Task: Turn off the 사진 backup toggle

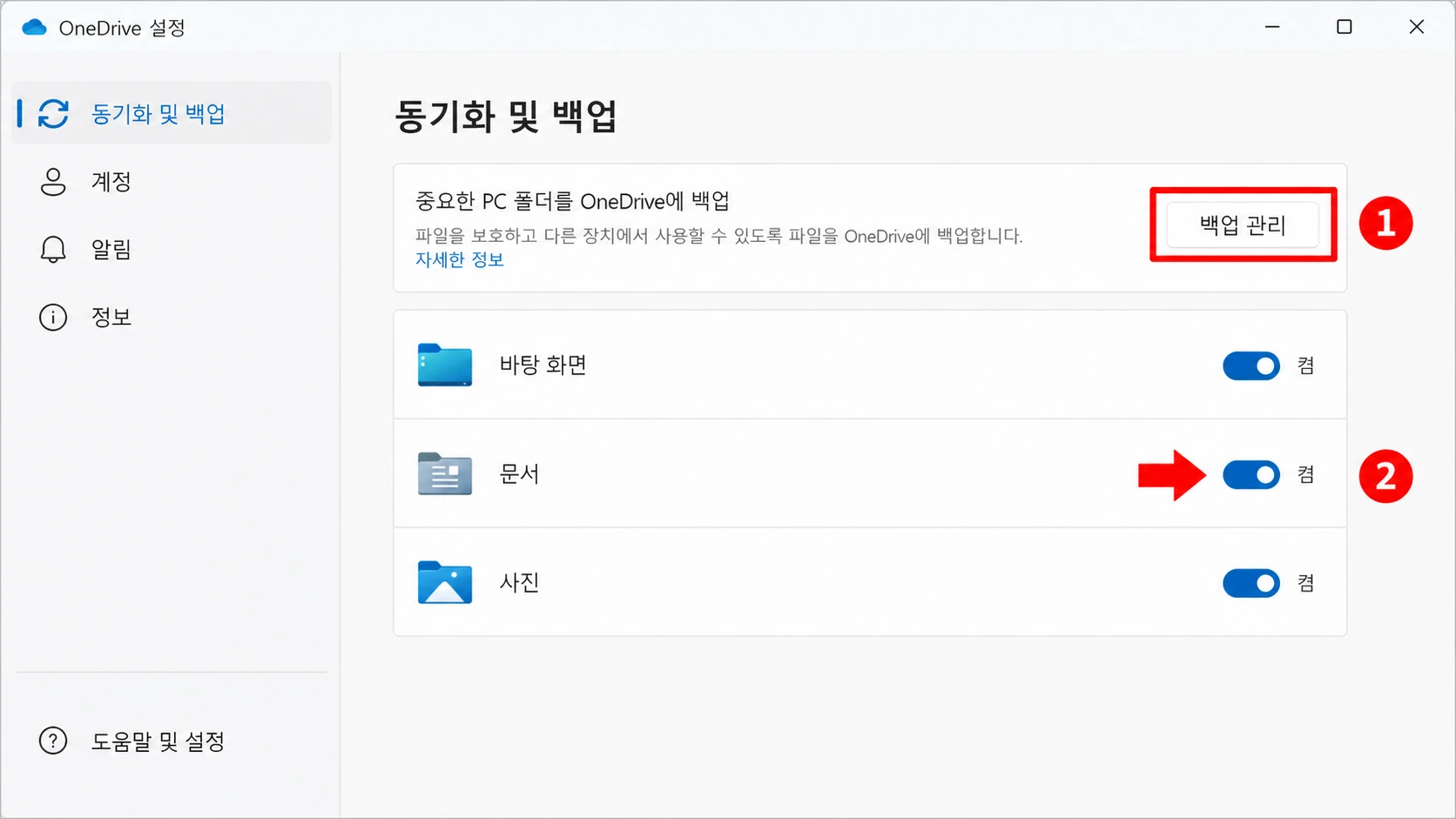Action: [x=1251, y=583]
